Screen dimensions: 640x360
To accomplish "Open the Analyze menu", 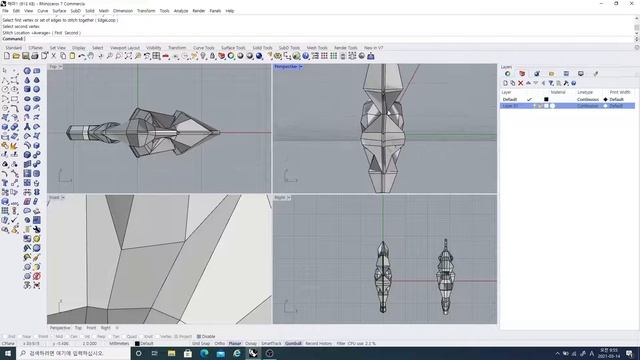I will (x=181, y=11).
